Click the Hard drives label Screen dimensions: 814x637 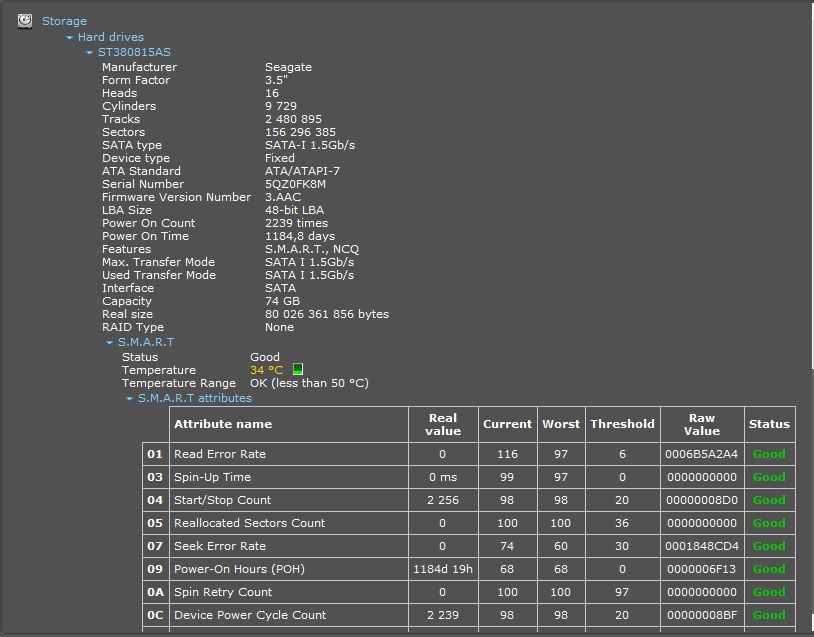111,37
